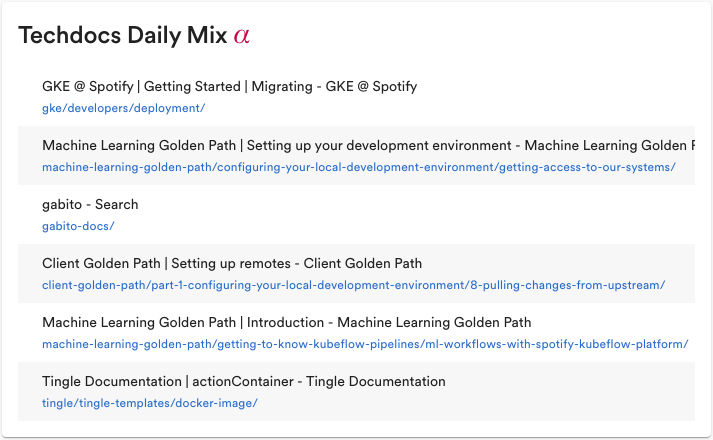
Task: Select the shaded Client Golden Path row
Action: point(680,273)
